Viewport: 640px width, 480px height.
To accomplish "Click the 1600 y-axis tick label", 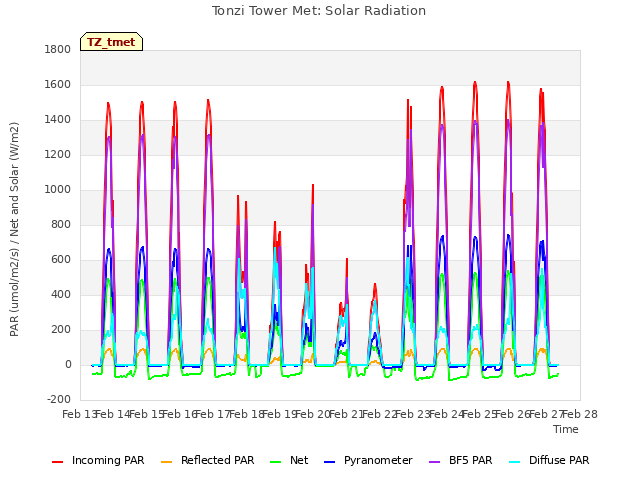I will point(58,85).
